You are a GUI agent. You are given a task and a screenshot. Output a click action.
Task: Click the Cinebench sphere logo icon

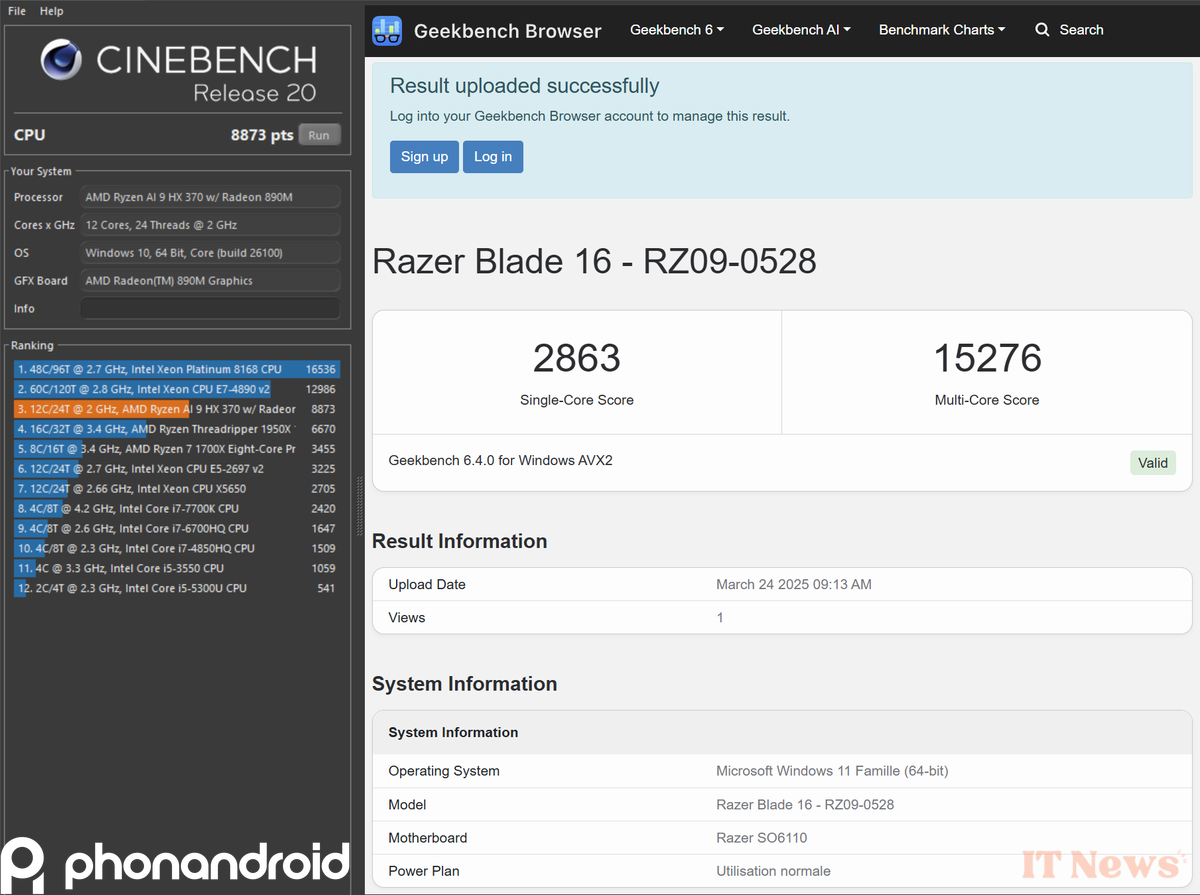click(62, 60)
